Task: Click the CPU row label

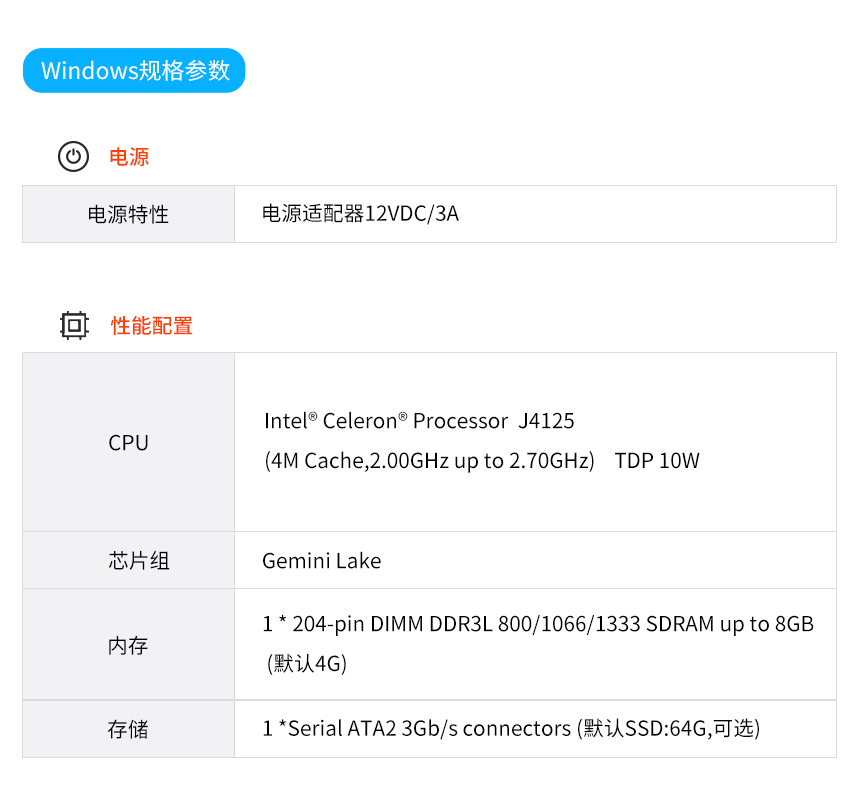Action: click(x=128, y=443)
